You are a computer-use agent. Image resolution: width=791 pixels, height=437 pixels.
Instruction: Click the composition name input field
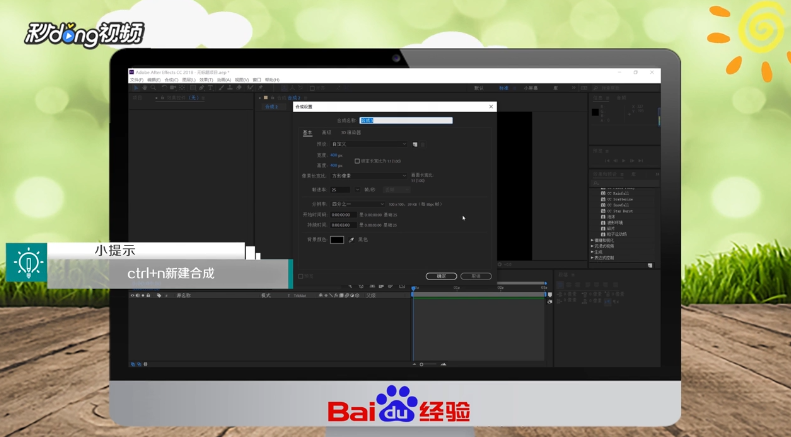click(406, 120)
